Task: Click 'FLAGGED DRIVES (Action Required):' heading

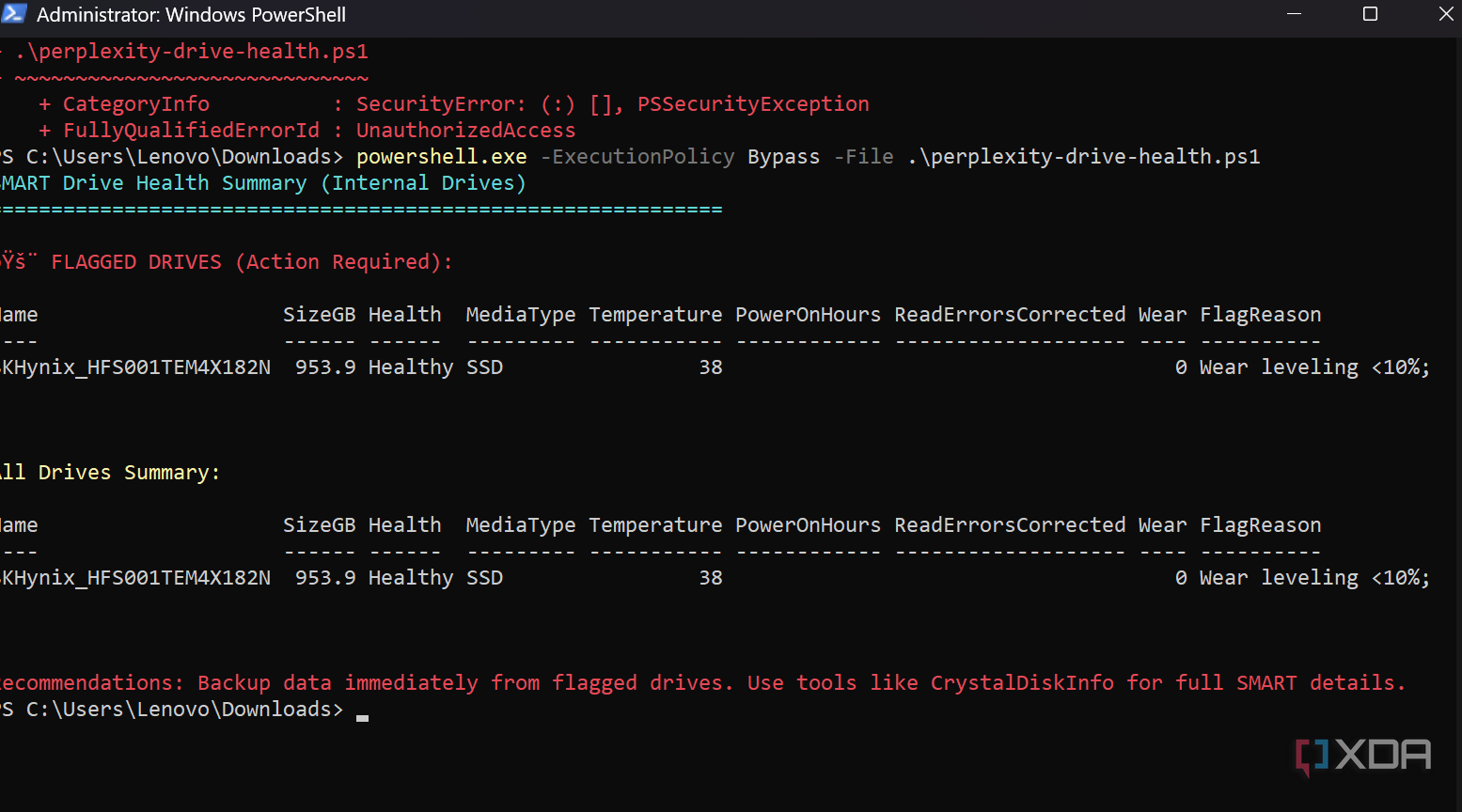Action: (252, 262)
